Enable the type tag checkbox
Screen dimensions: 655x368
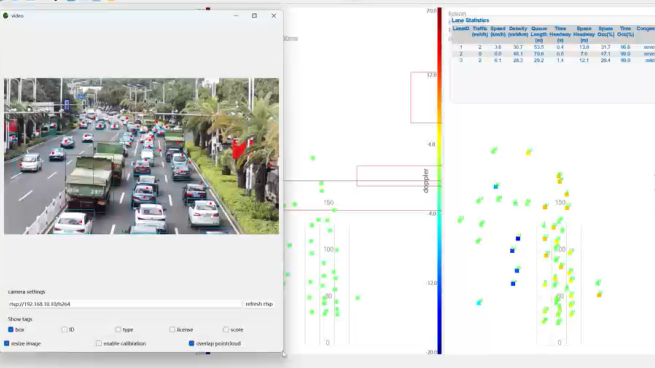pyautogui.click(x=118, y=330)
